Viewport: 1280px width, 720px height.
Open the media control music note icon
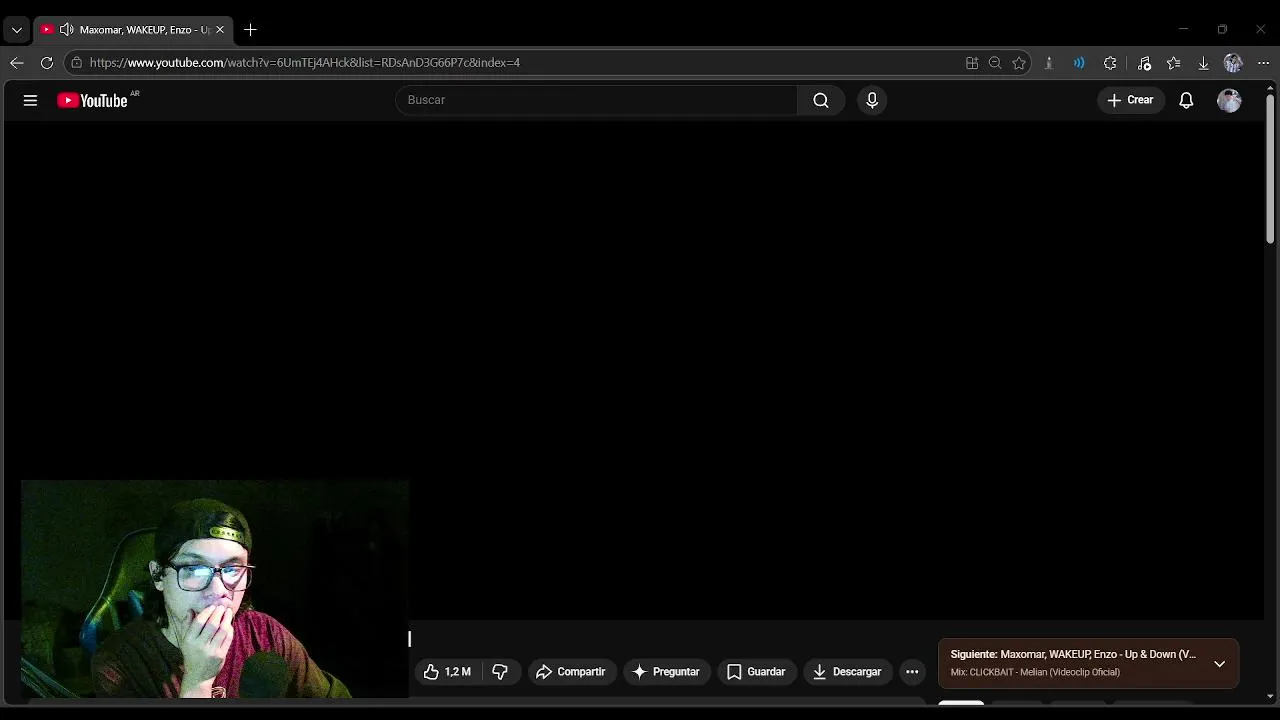point(1145,63)
